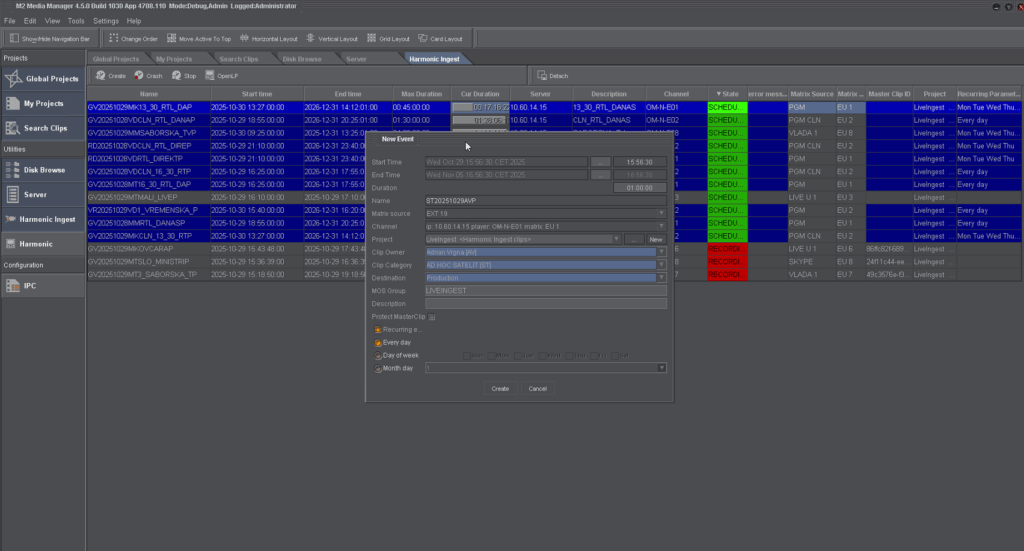This screenshot has width=1024, height=551.
Task: Expand the Matrix source dropdown
Action: click(x=661, y=213)
